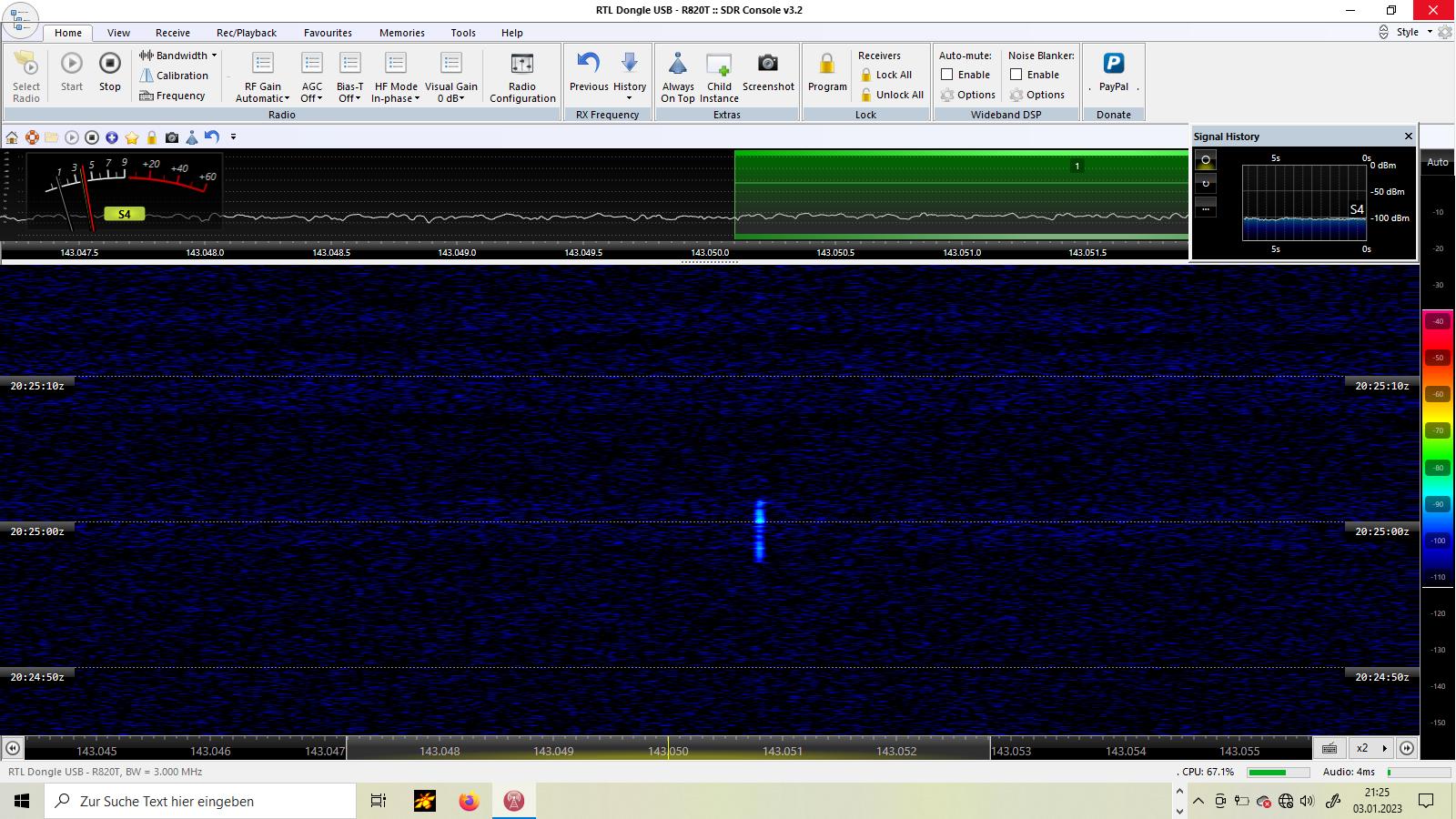This screenshot has height=819, width=1456.
Task: Click the home icon in the quick access toolbar
Action: (12, 137)
